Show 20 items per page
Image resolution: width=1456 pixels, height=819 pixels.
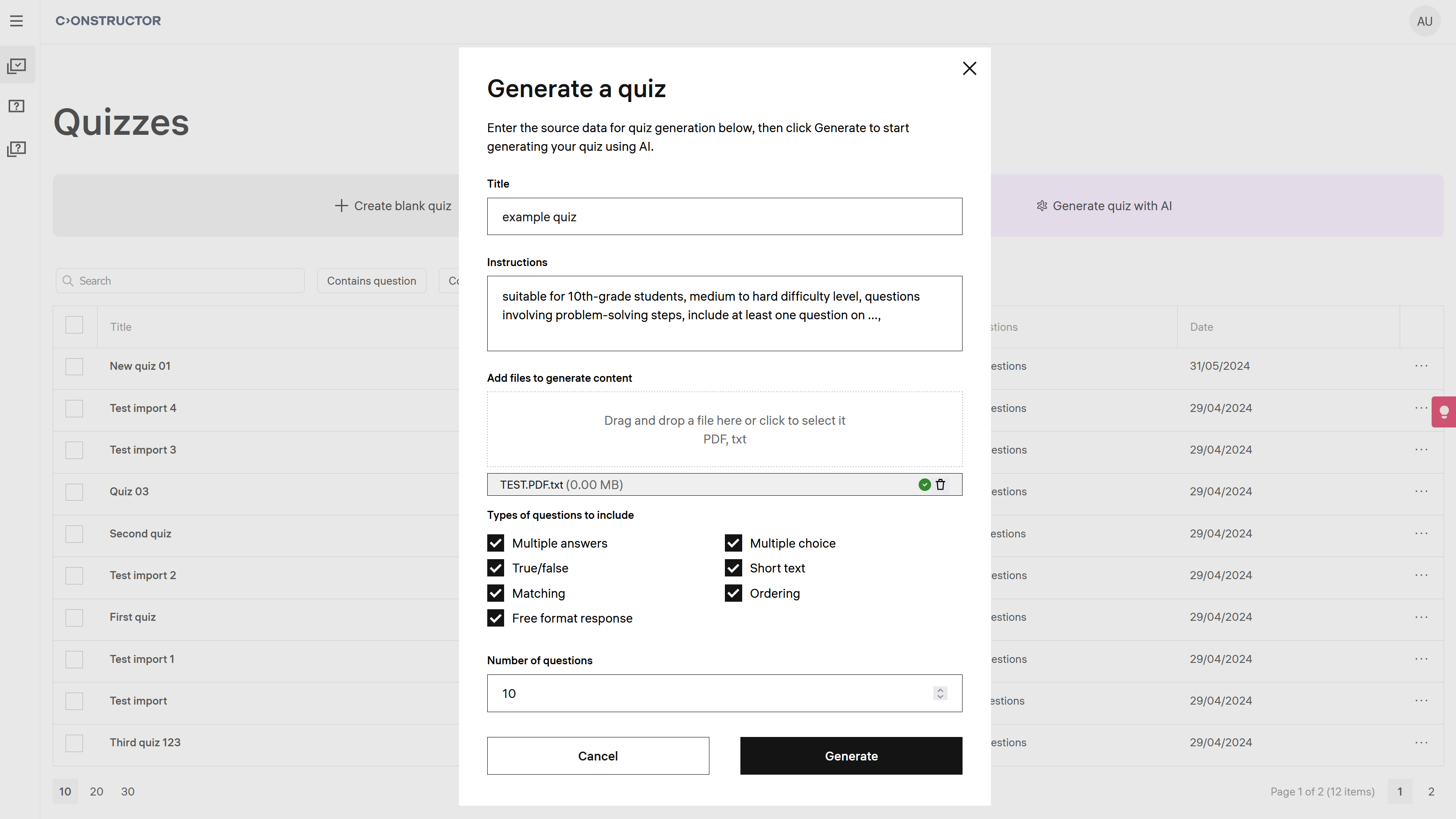pos(96,792)
